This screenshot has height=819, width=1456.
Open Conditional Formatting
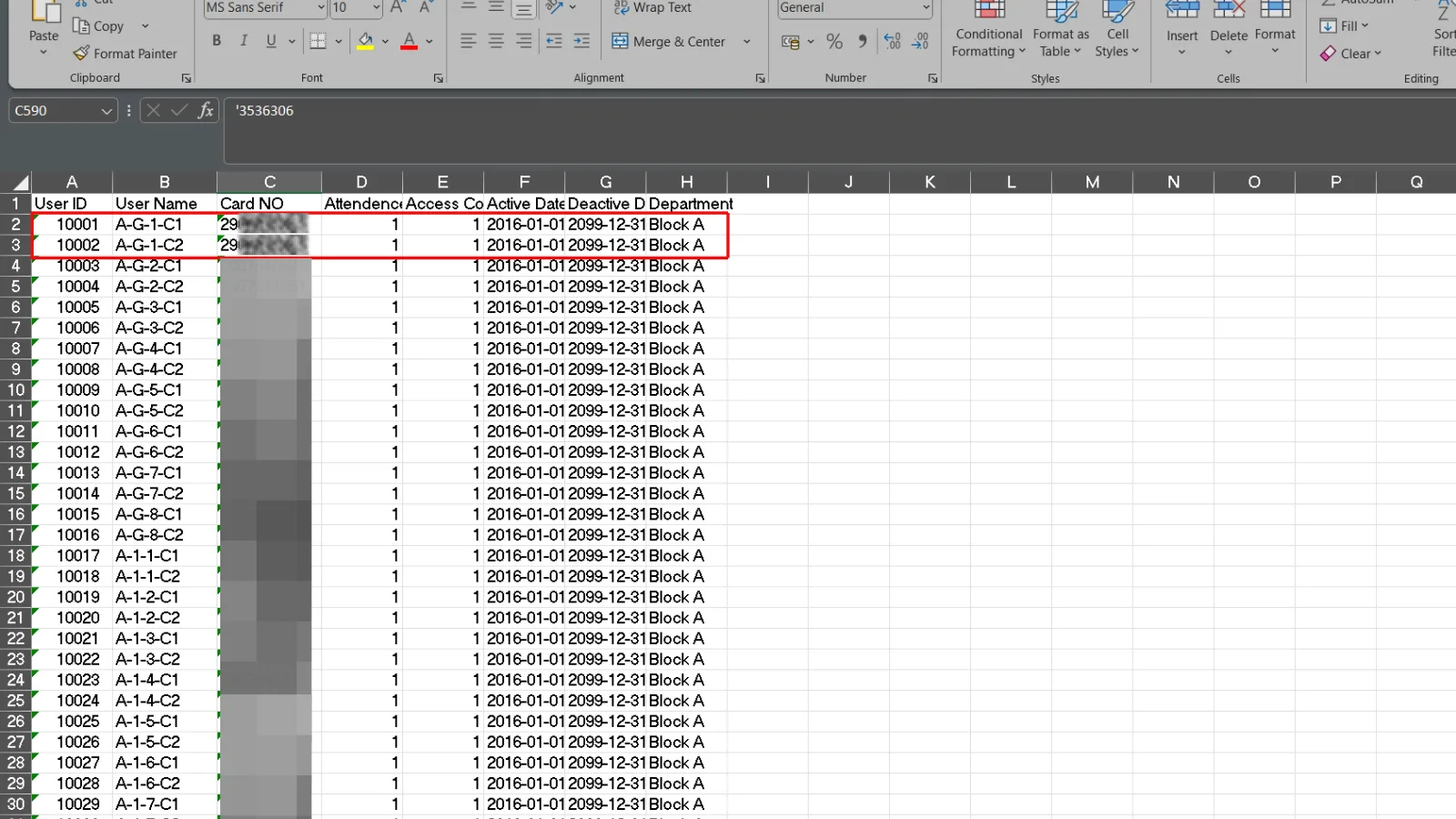pos(989,31)
